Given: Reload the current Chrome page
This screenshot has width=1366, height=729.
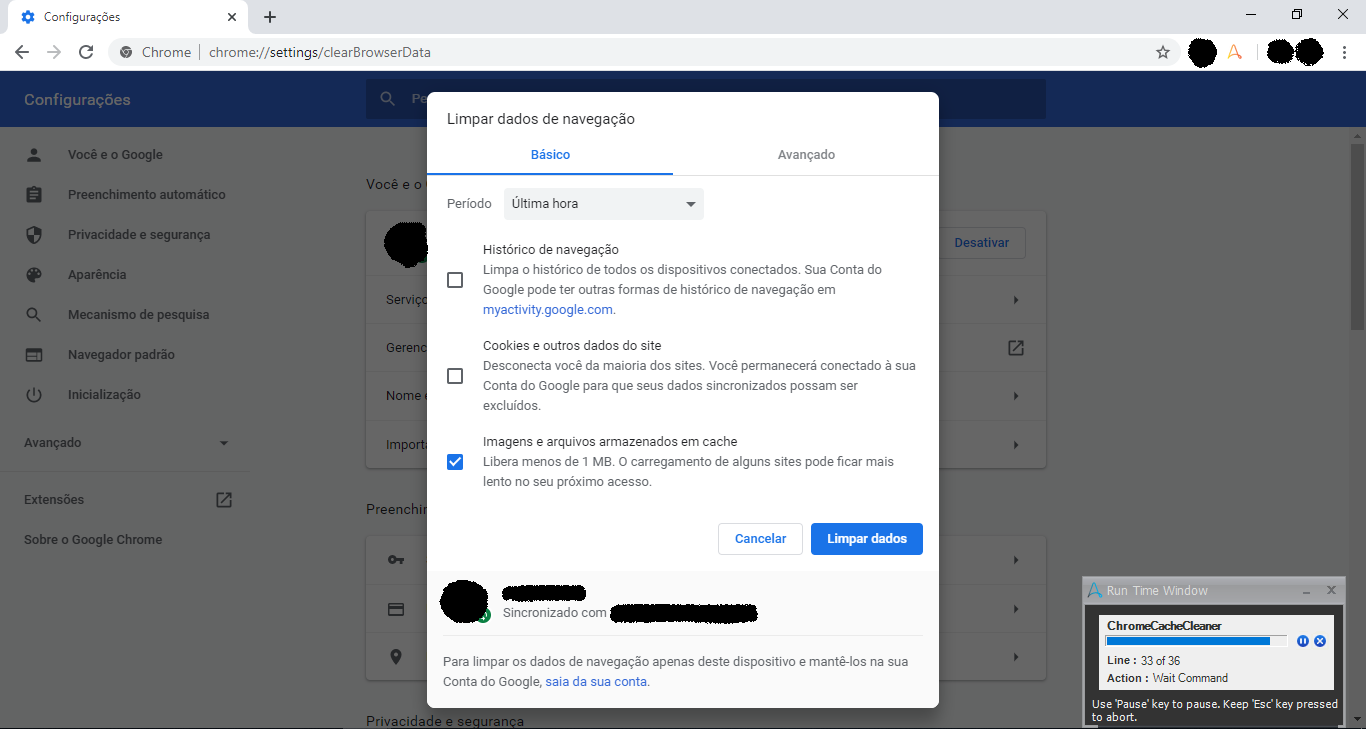Looking at the screenshot, I should 86,52.
